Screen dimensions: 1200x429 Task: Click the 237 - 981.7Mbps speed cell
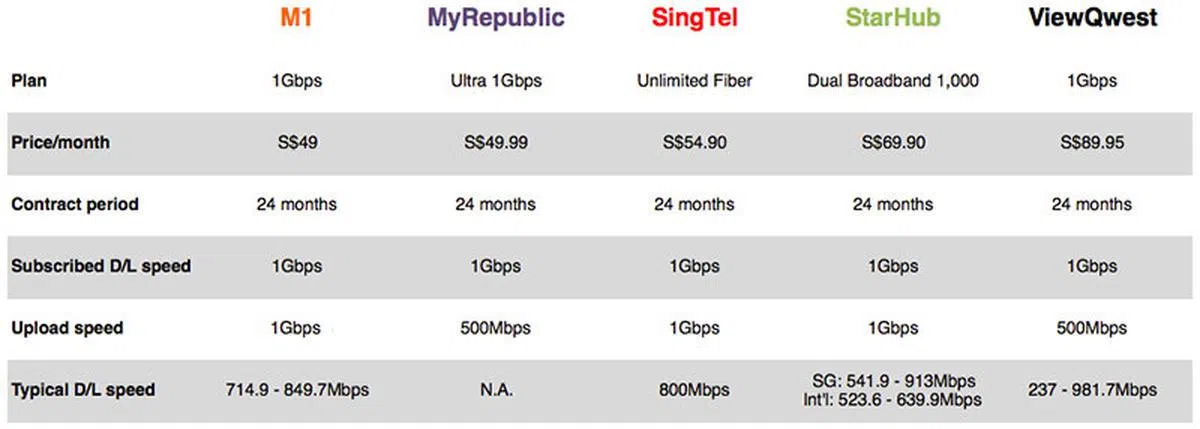1091,389
